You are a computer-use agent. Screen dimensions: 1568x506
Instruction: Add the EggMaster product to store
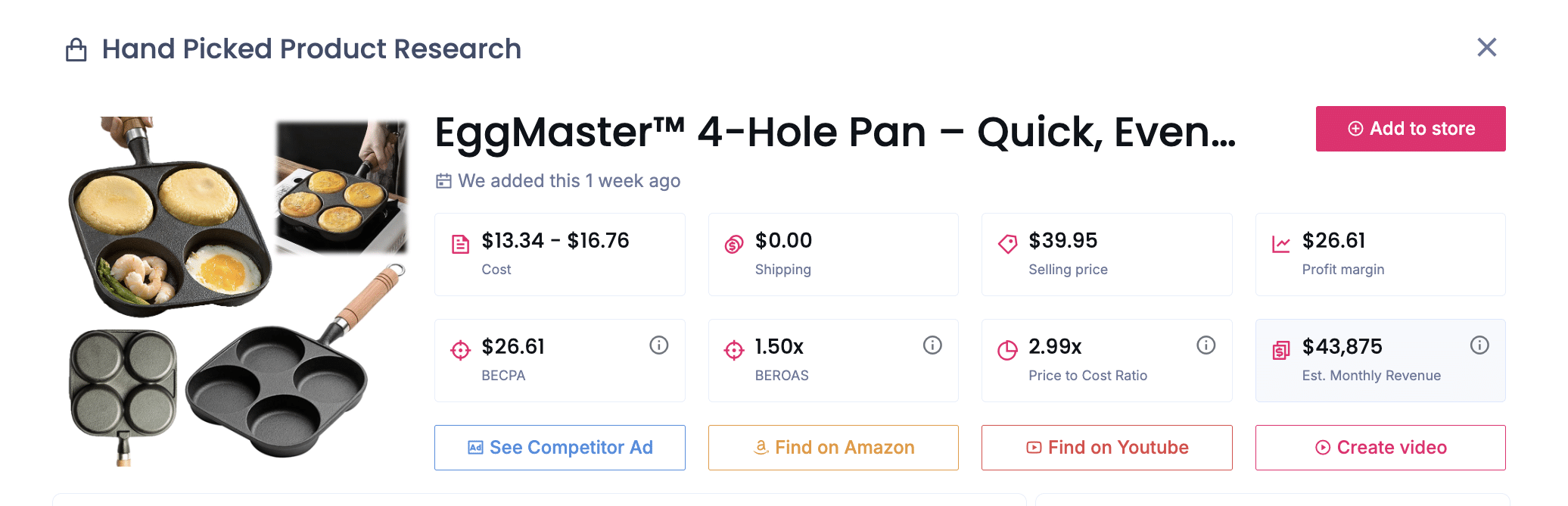(1411, 129)
